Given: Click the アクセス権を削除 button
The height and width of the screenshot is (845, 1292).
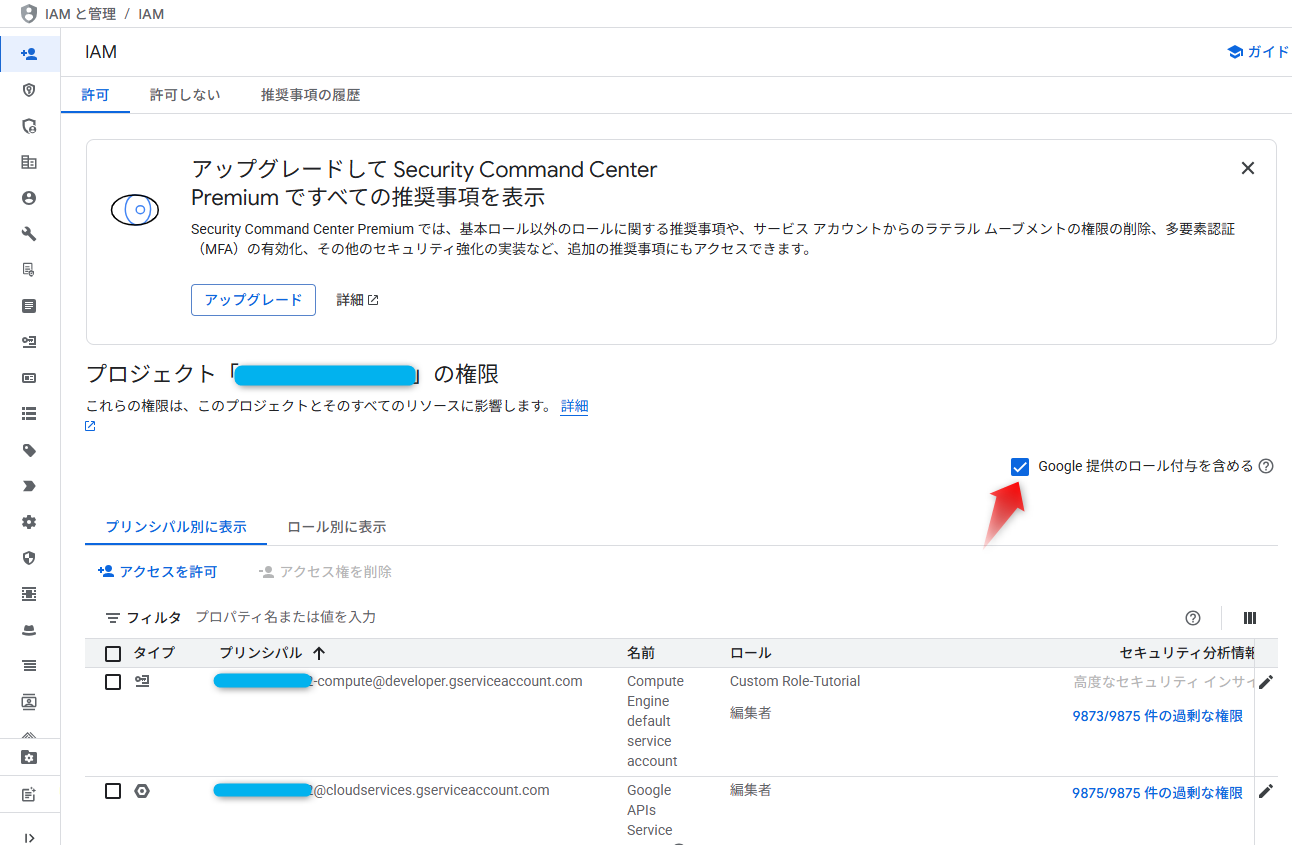Looking at the screenshot, I should click(x=325, y=572).
